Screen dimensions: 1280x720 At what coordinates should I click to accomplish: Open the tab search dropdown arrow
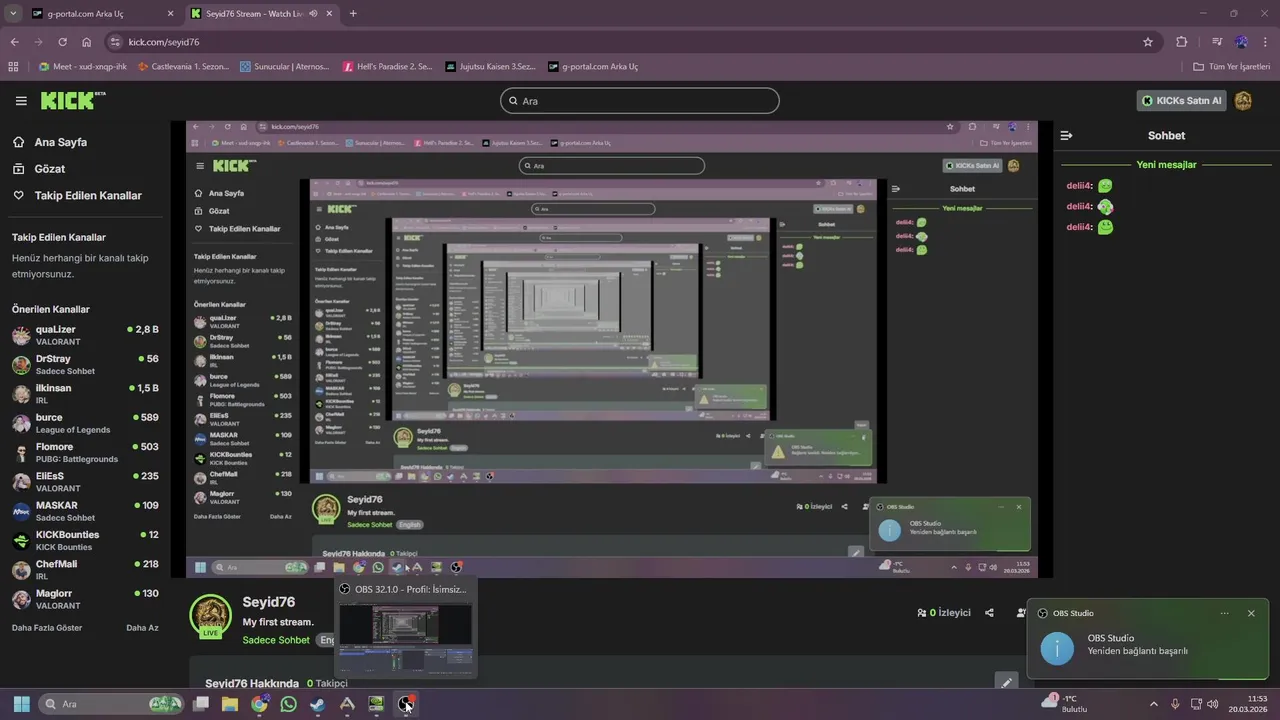pos(12,14)
